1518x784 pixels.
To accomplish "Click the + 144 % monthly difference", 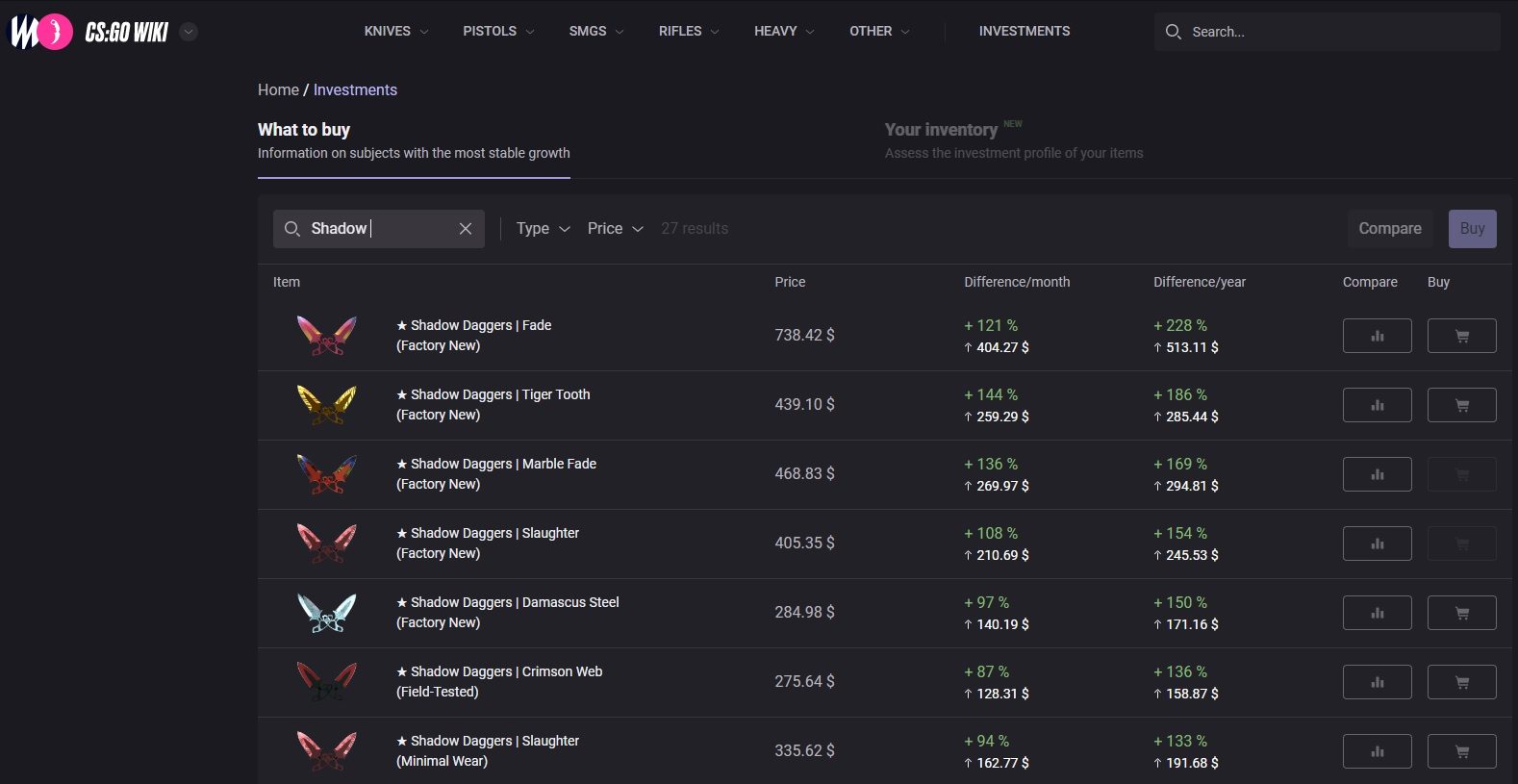I will [x=991, y=394].
